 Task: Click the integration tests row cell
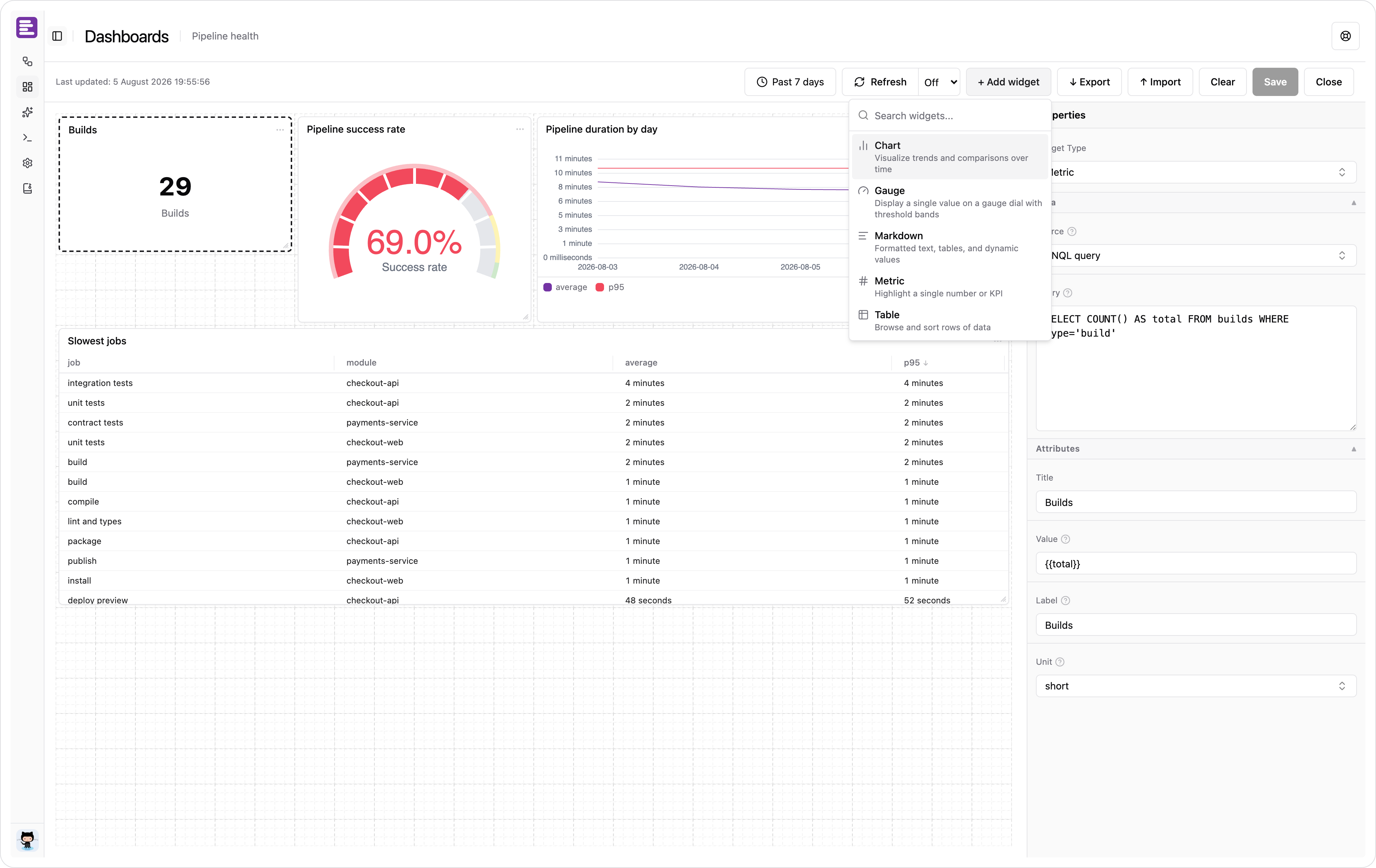(100, 383)
